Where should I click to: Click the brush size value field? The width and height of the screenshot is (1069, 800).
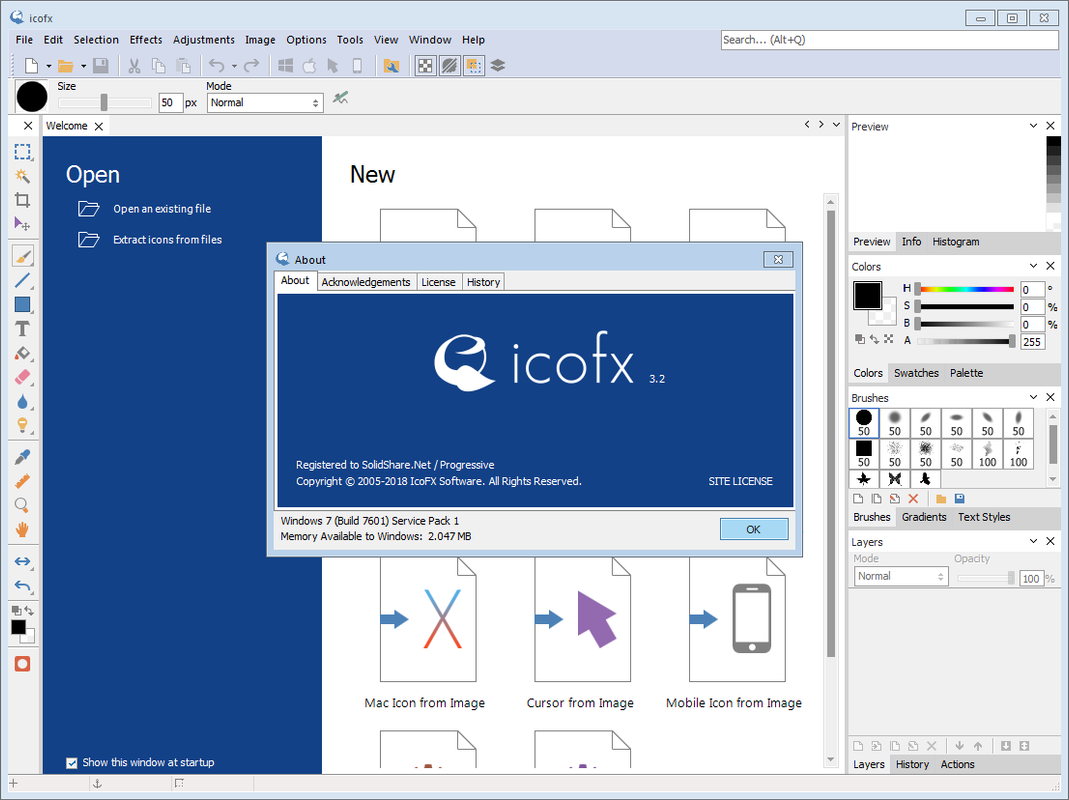pyautogui.click(x=170, y=102)
